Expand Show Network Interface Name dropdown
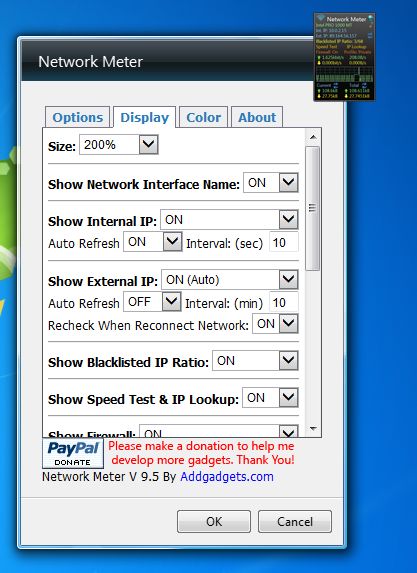 (271, 182)
